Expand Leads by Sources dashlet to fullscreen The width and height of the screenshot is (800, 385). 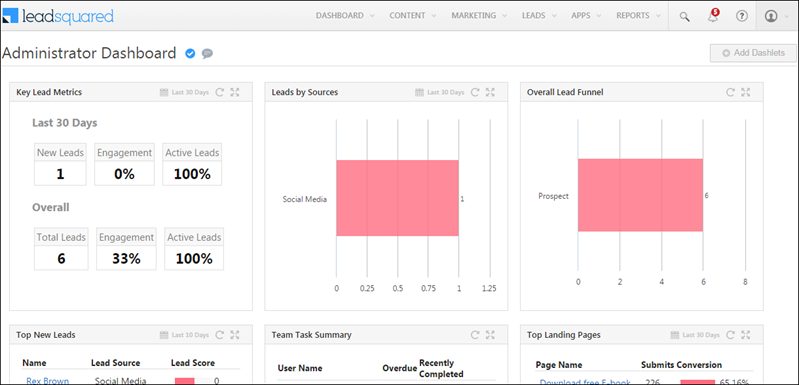click(x=490, y=92)
